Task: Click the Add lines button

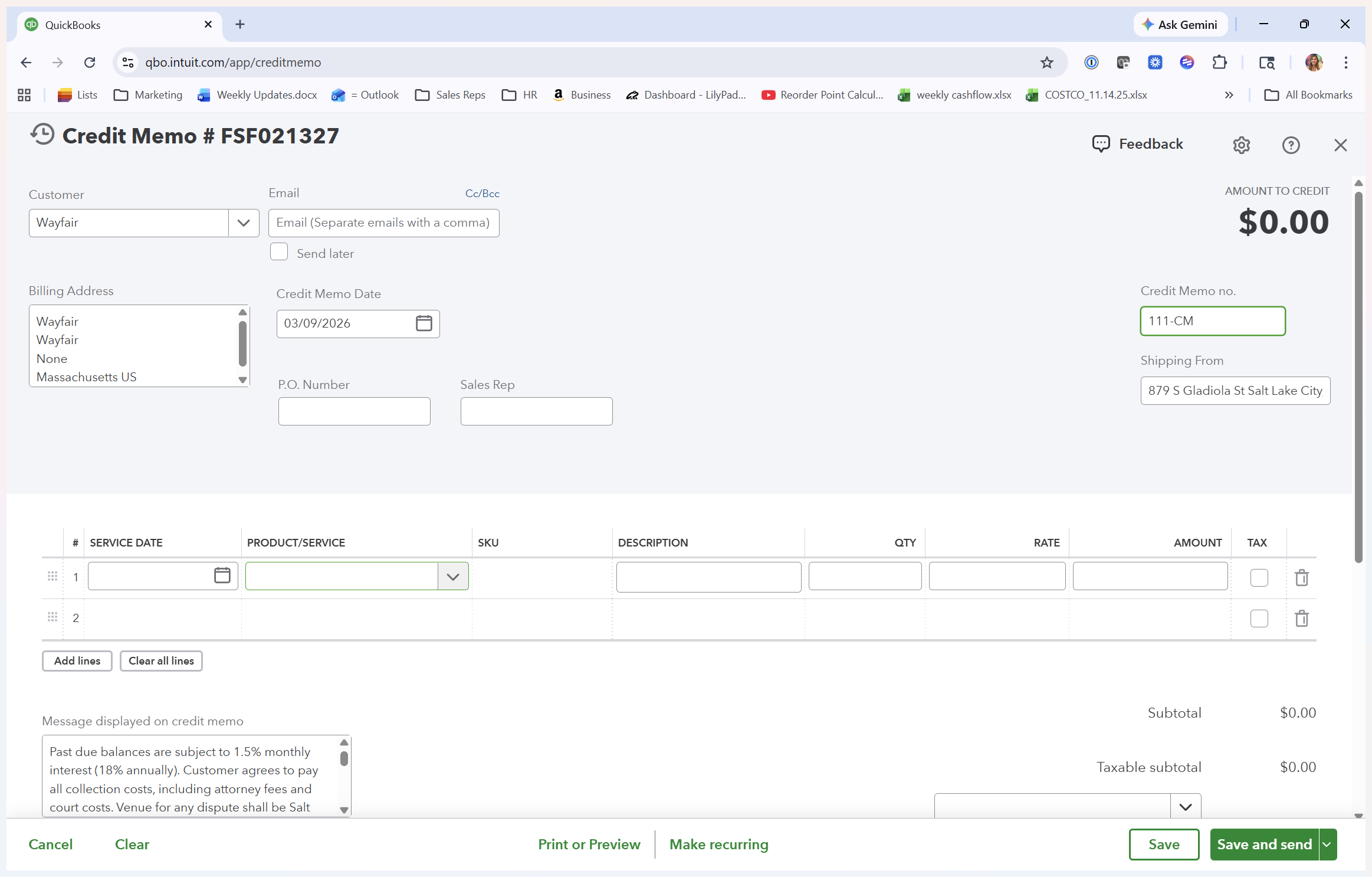Action: pyautogui.click(x=77, y=661)
